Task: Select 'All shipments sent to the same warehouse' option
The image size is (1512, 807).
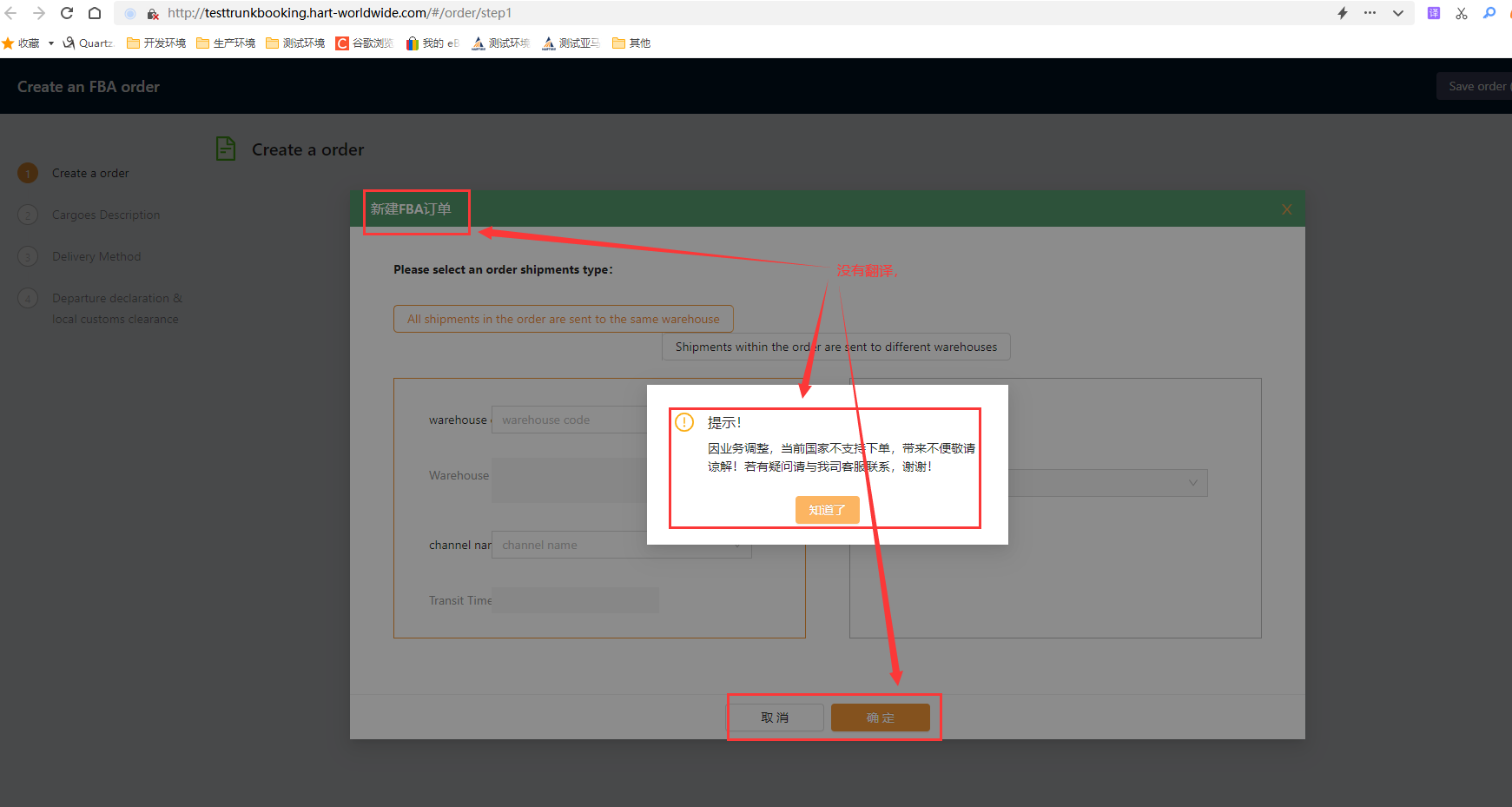Action: point(563,319)
